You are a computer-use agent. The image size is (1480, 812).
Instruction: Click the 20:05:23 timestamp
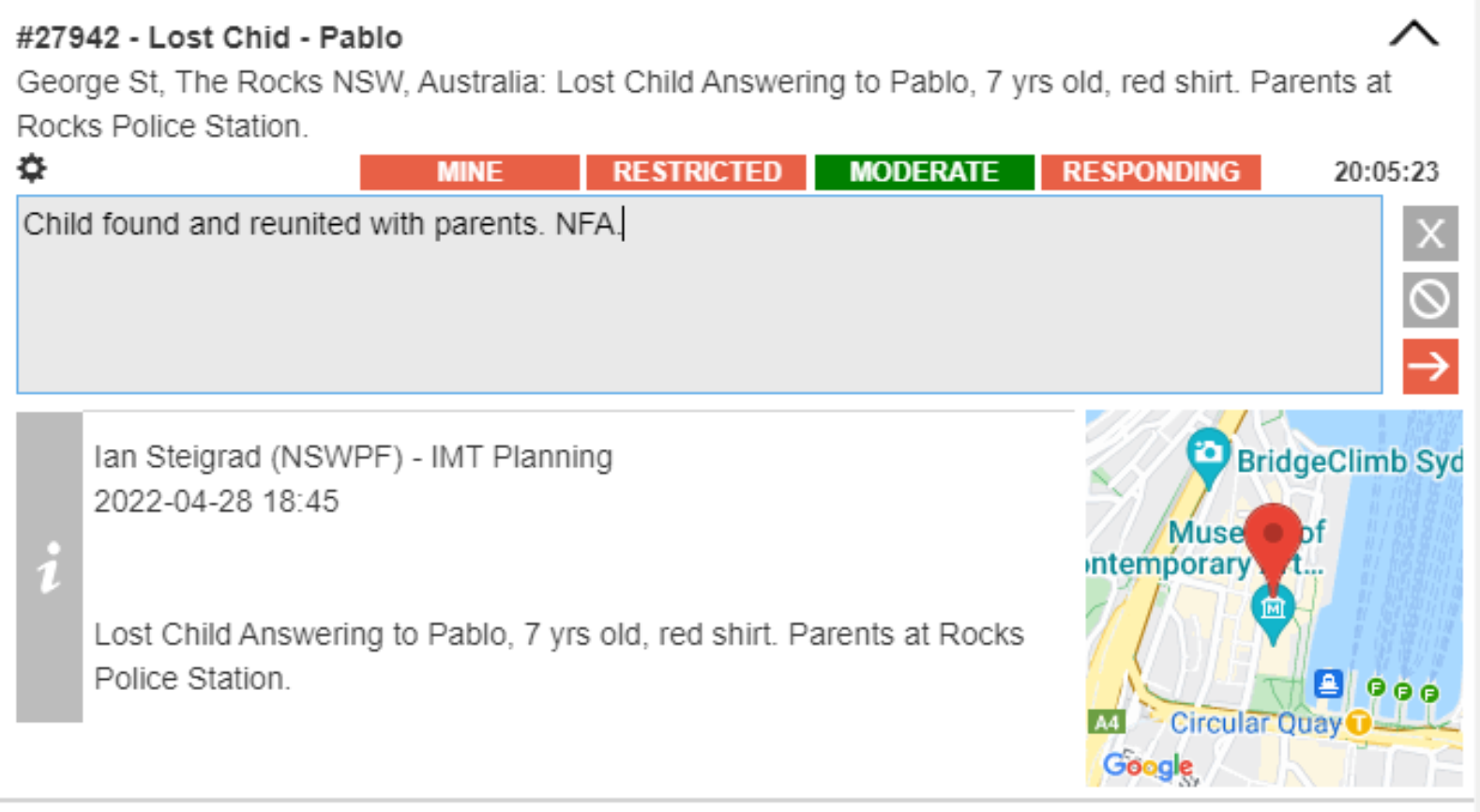click(1385, 173)
